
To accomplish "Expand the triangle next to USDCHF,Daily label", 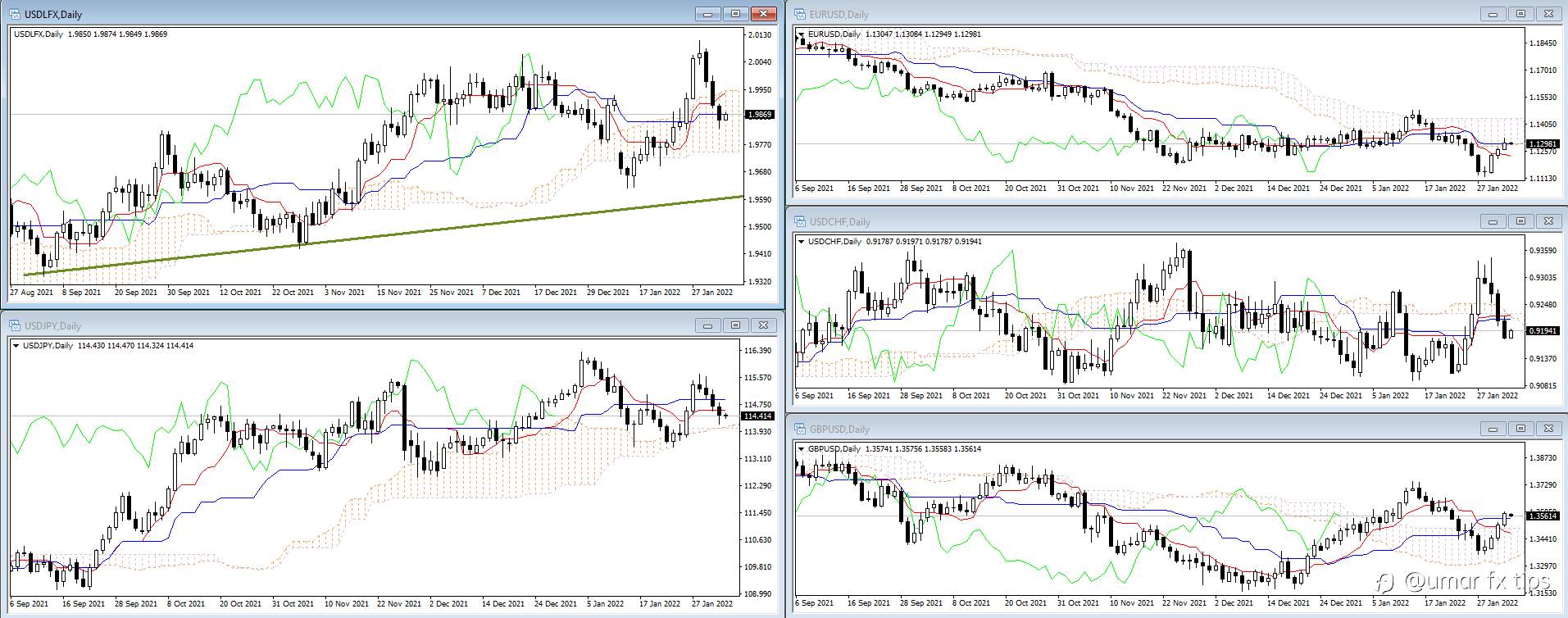I will pyautogui.click(x=802, y=242).
